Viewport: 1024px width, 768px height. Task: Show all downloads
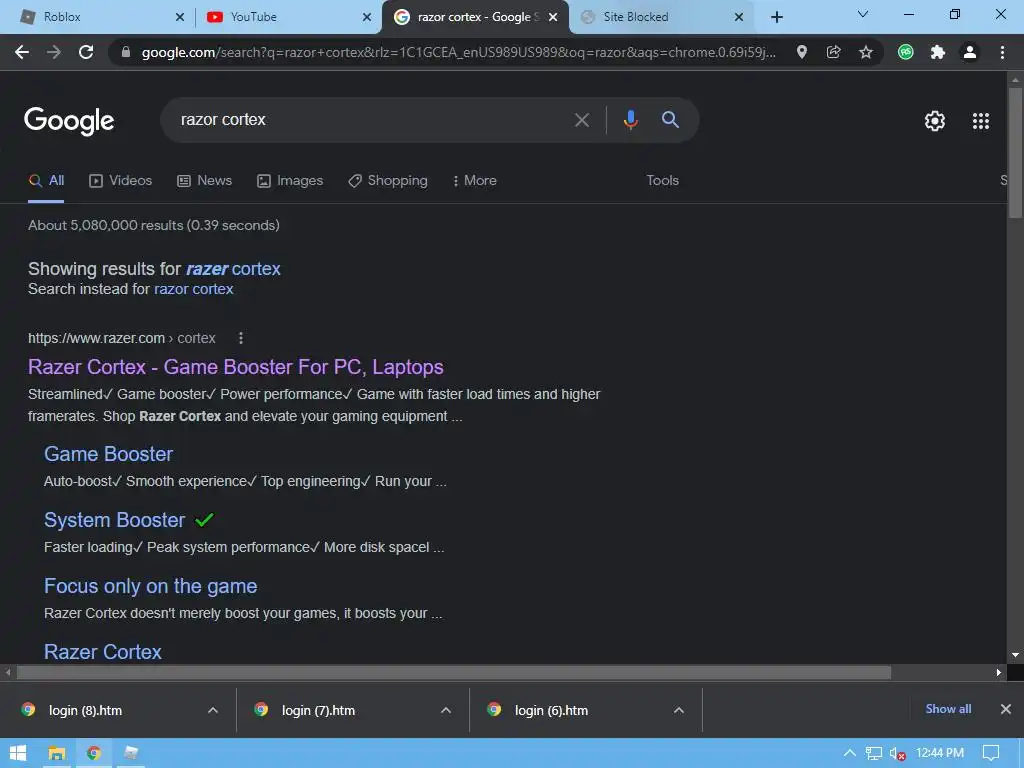pos(948,709)
